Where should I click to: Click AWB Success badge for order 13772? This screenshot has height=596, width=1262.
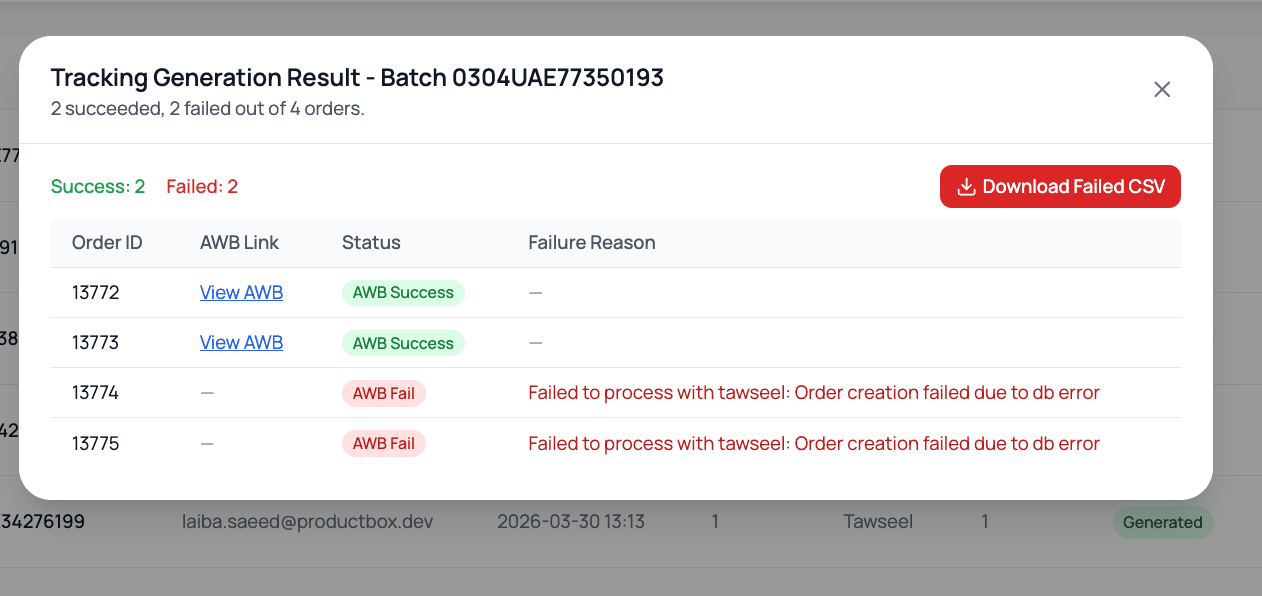pos(403,293)
